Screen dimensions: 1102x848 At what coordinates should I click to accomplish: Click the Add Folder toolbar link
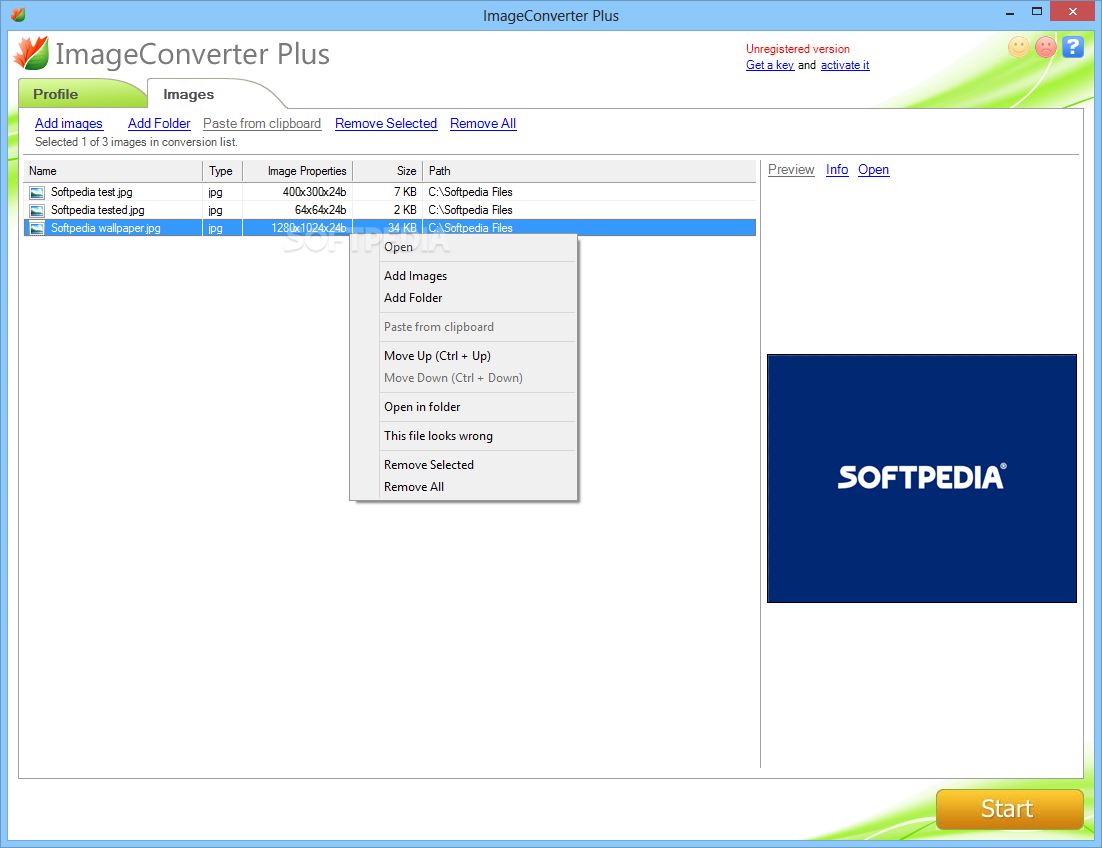click(x=159, y=124)
